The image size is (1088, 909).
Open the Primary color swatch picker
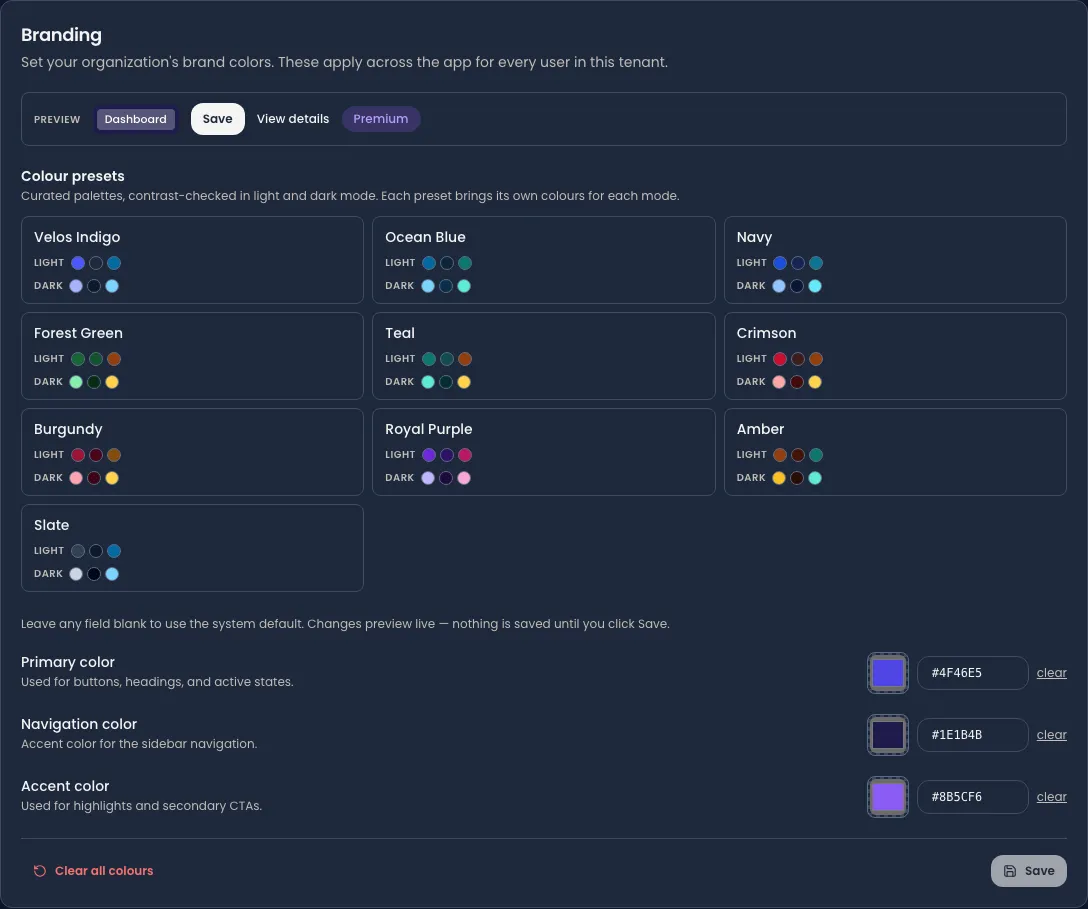point(887,673)
